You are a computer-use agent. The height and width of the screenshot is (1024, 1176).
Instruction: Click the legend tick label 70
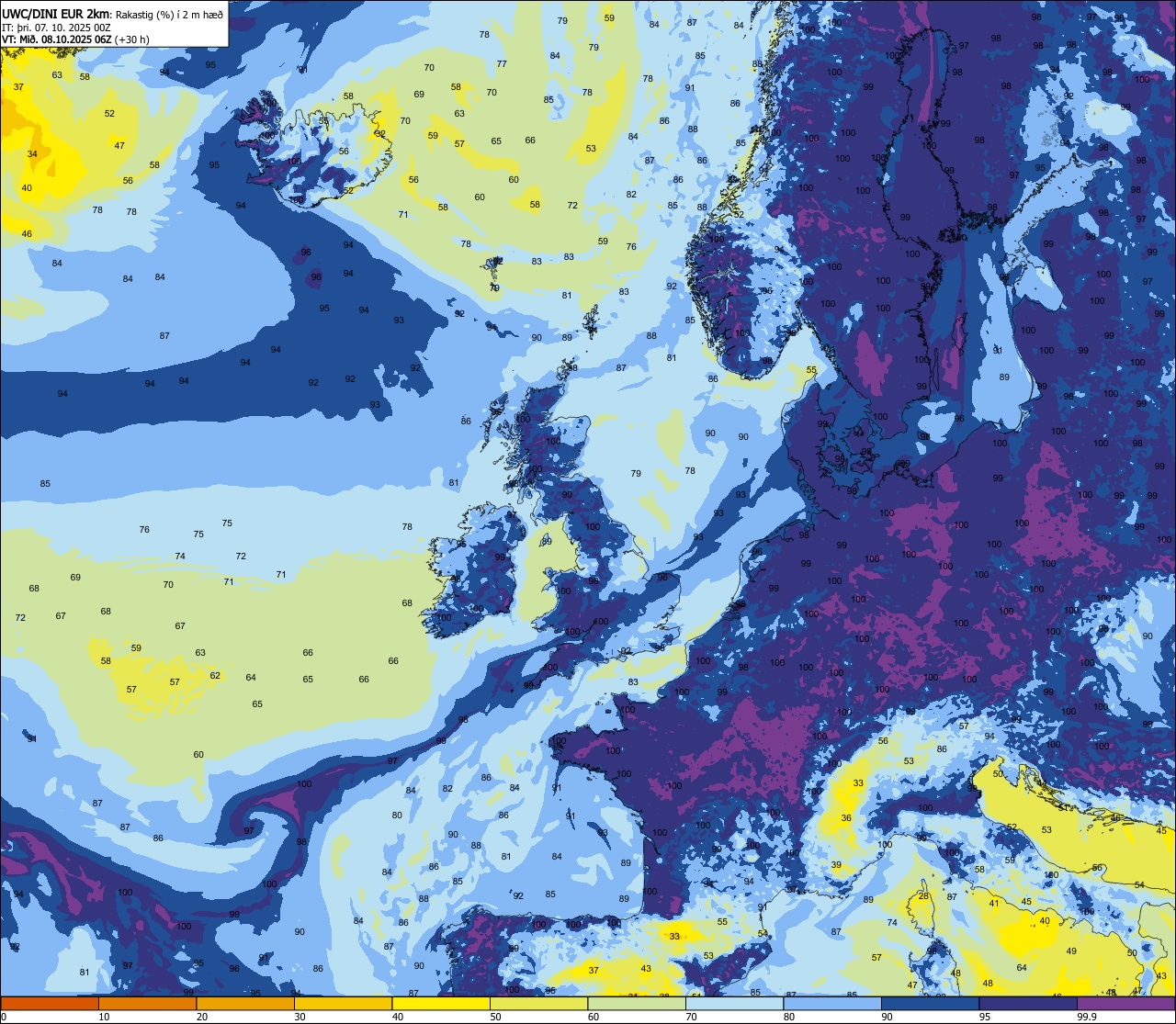(x=691, y=1017)
